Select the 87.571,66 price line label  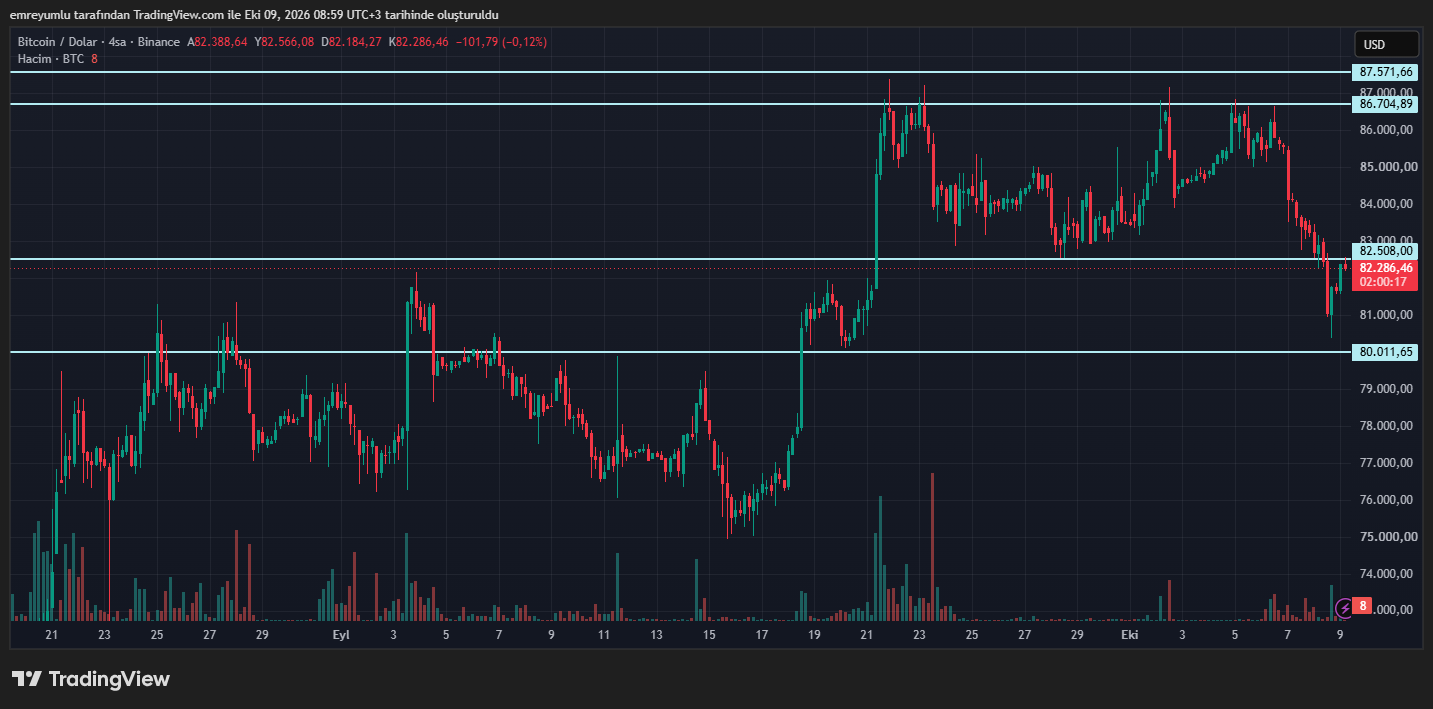pyautogui.click(x=1385, y=72)
